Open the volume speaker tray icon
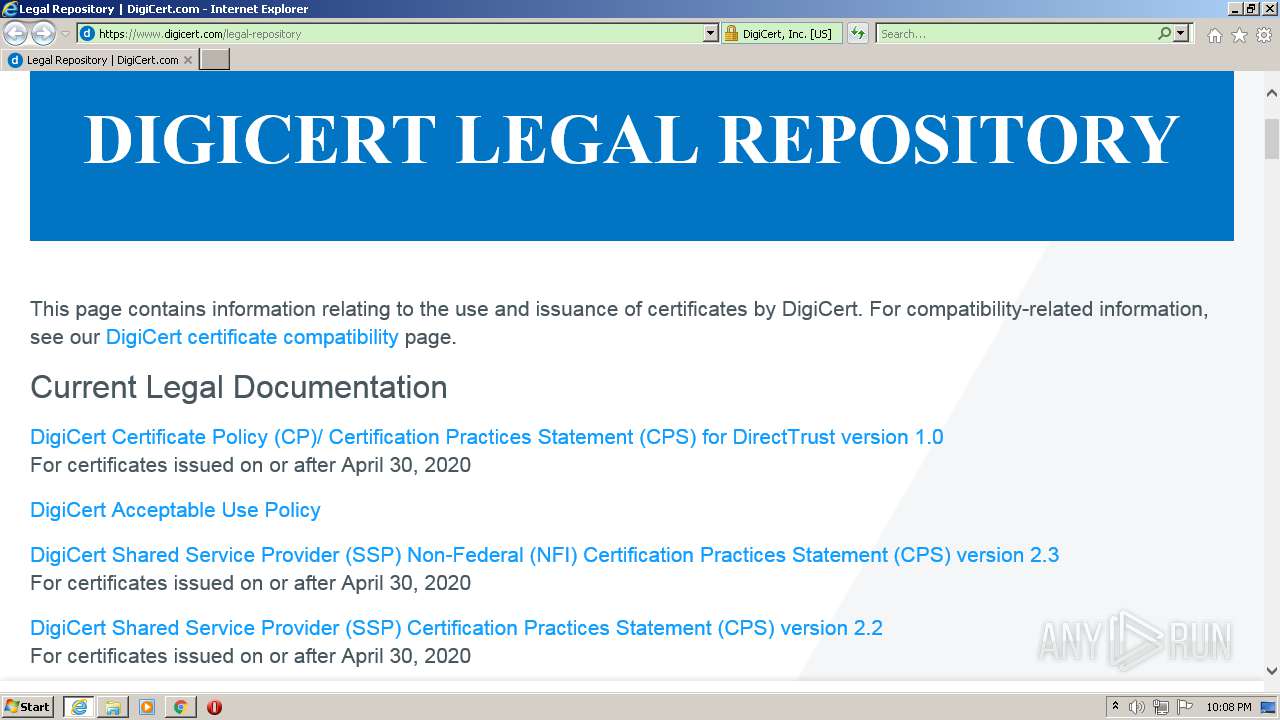Viewport: 1280px width, 720px height. pos(1137,707)
